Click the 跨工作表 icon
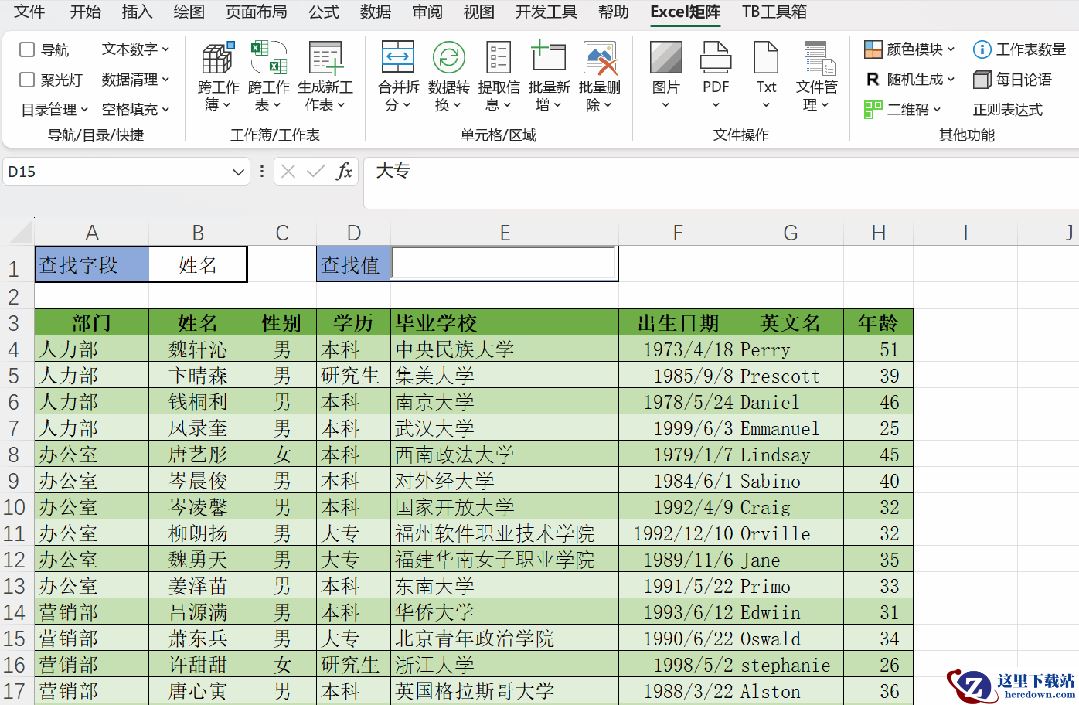 pyautogui.click(x=268, y=58)
